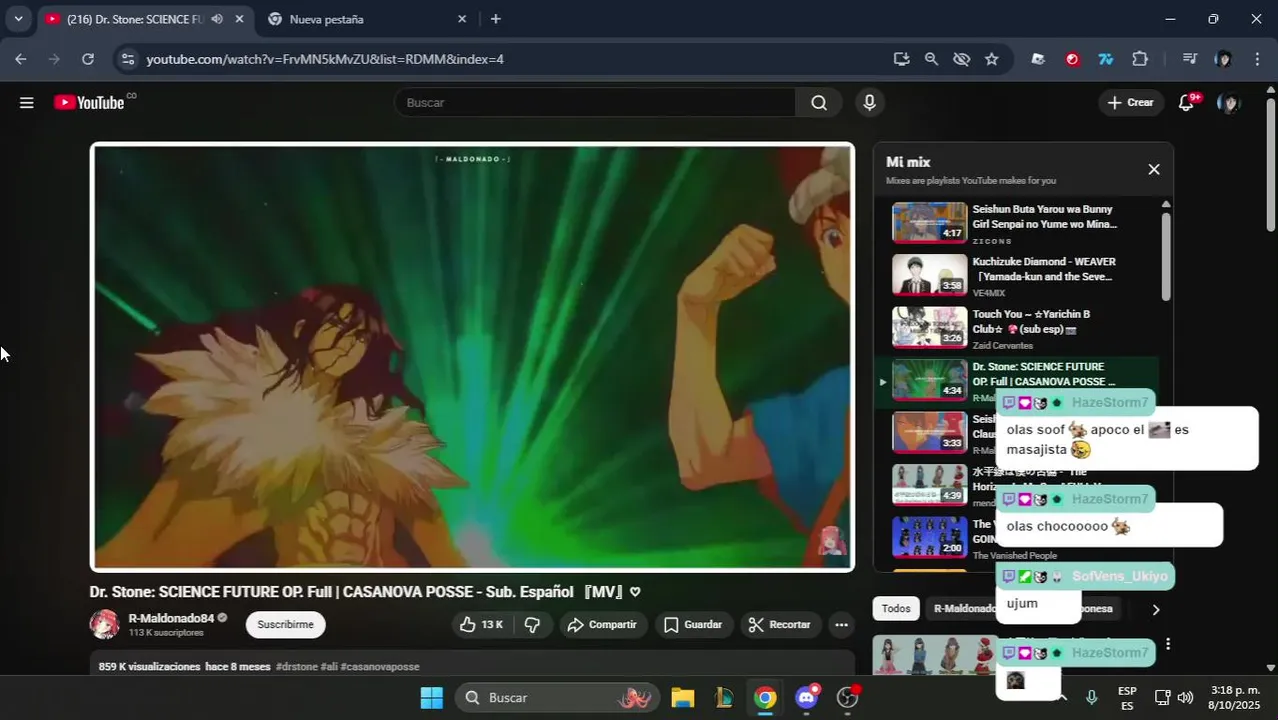This screenshot has width=1278, height=720.
Task: Click the taskbar Buscar search box
Action: [557, 698]
